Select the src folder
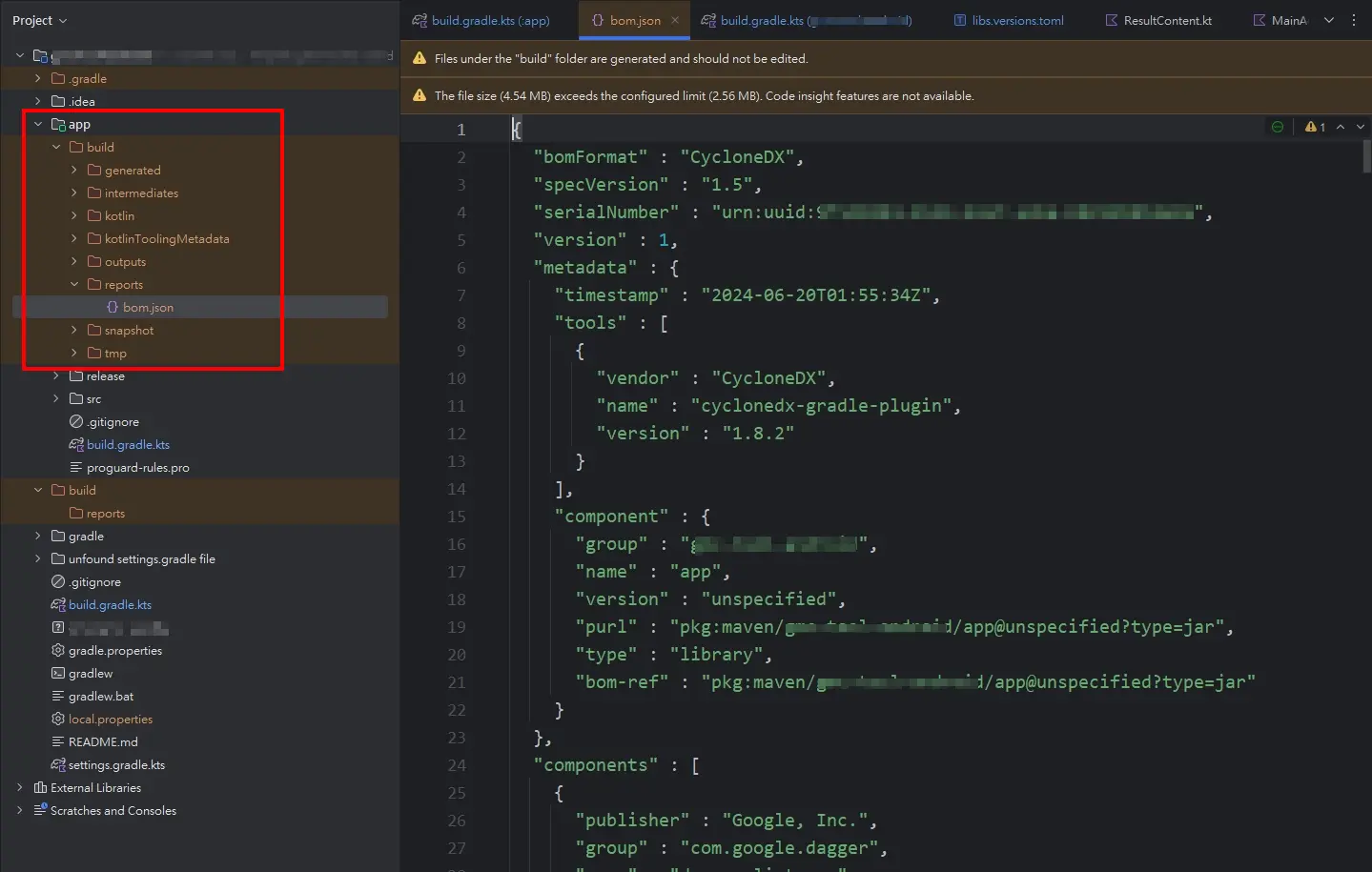Viewport: 1372px width, 872px height. tap(93, 398)
